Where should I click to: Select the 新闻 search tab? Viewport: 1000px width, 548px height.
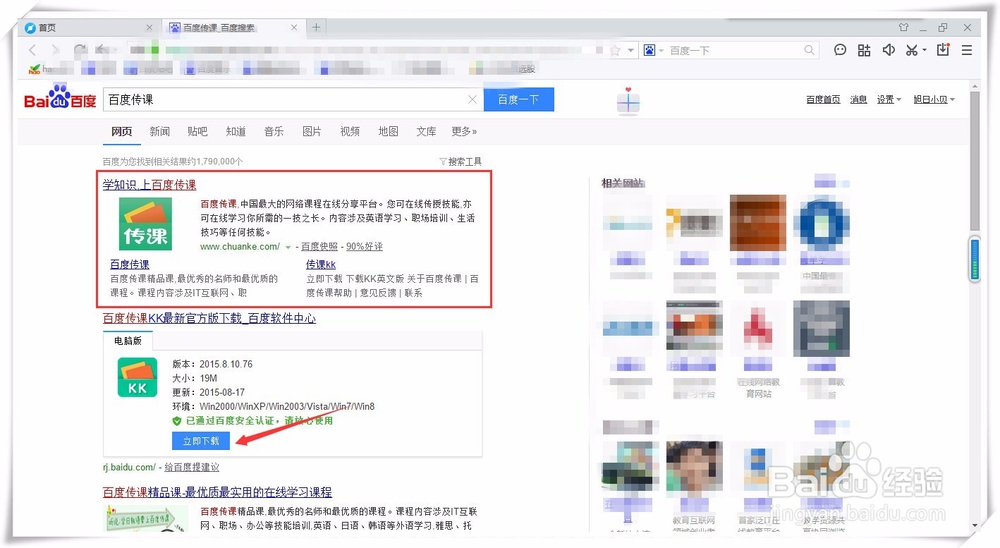(x=159, y=131)
